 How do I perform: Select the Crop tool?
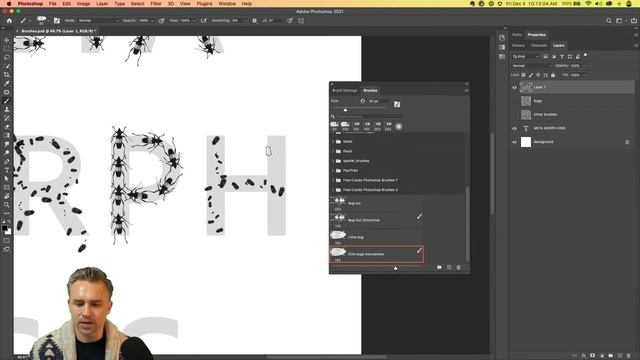[7, 75]
